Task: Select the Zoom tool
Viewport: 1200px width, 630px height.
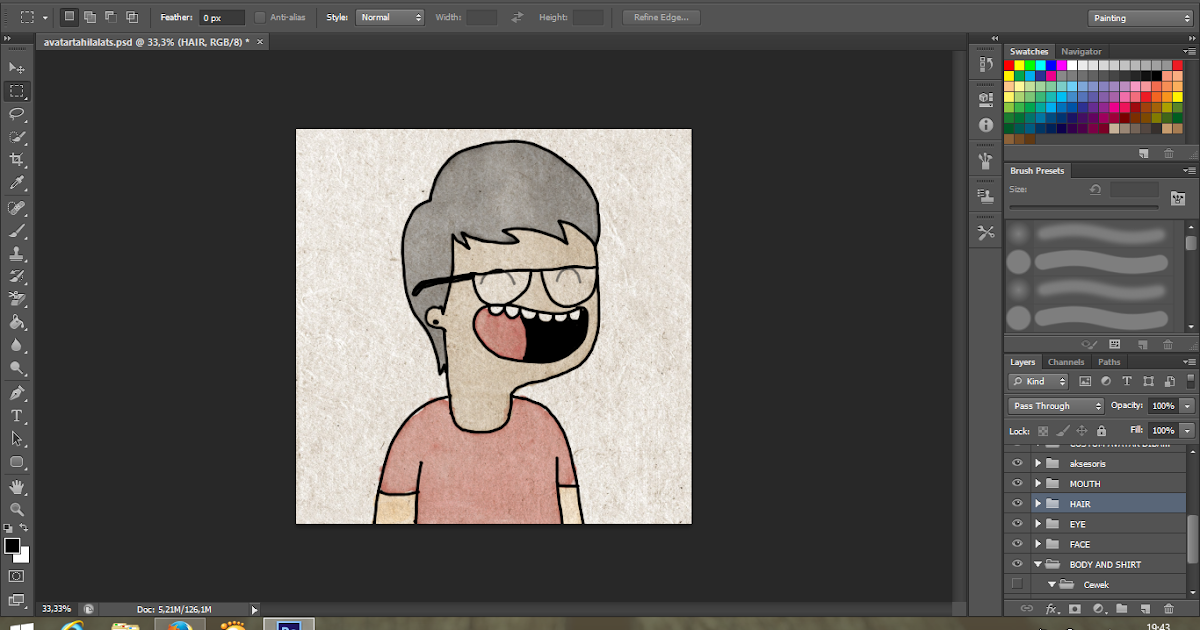Action: coord(17,509)
